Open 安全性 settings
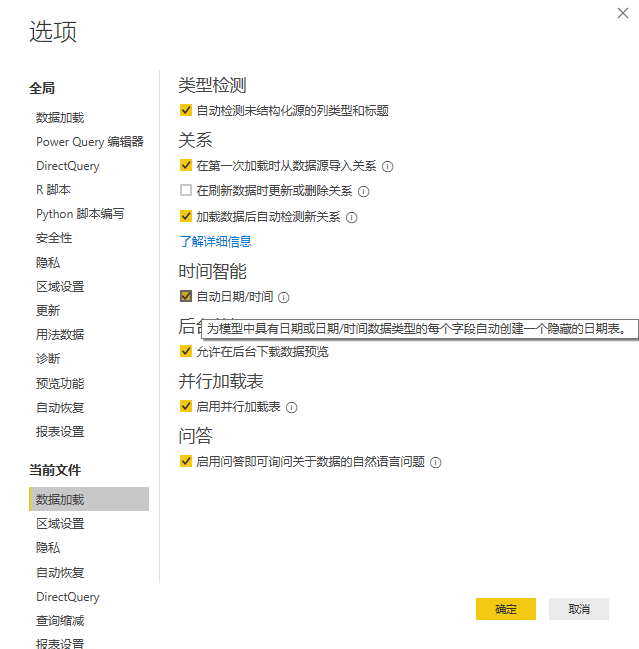Viewport: 639px width, 649px height. pyautogui.click(x=54, y=238)
